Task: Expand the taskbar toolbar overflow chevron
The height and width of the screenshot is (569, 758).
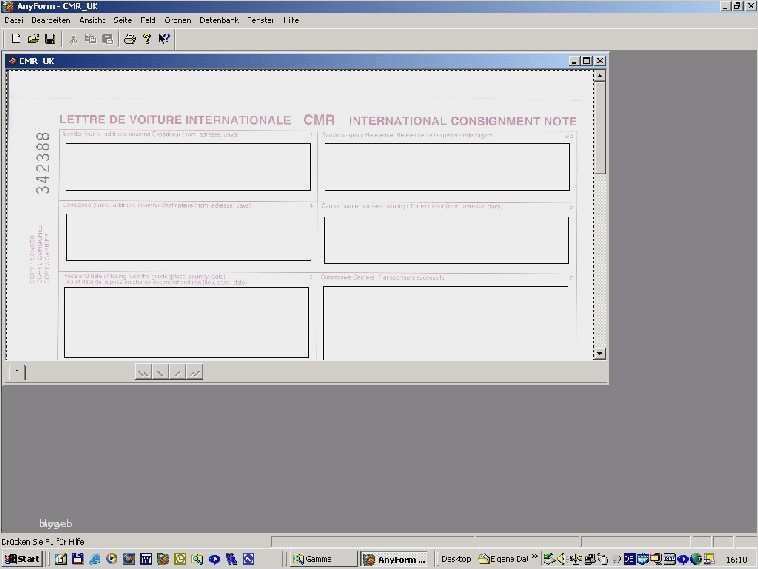Action: (534, 556)
